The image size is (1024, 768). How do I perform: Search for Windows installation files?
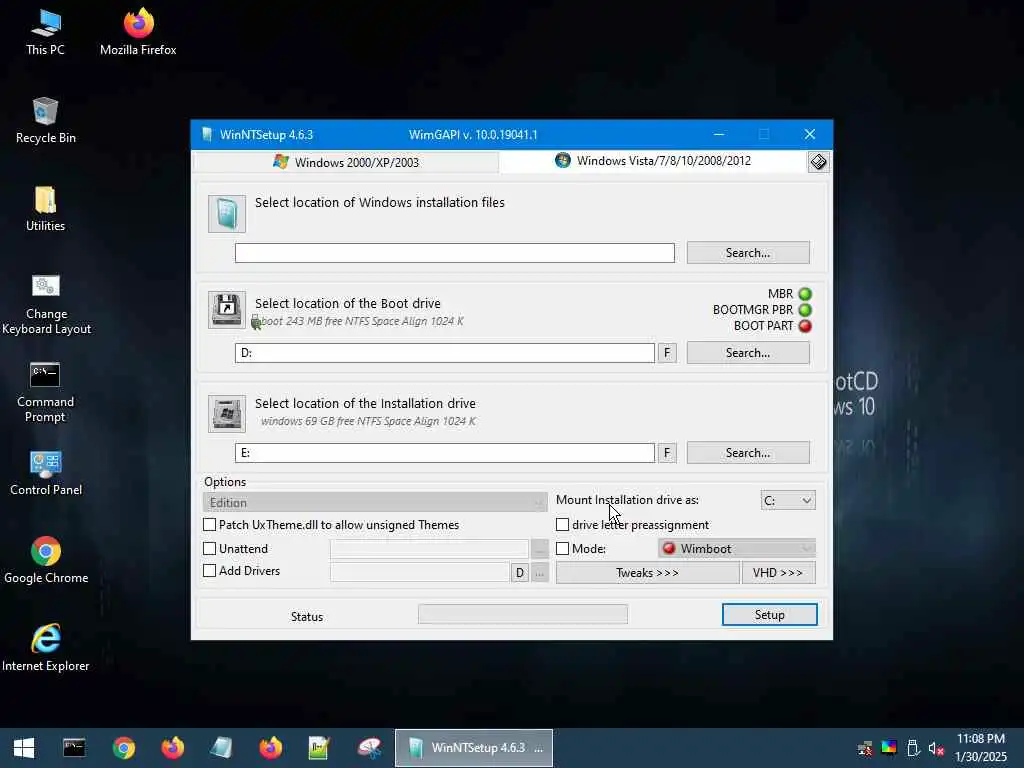(748, 253)
